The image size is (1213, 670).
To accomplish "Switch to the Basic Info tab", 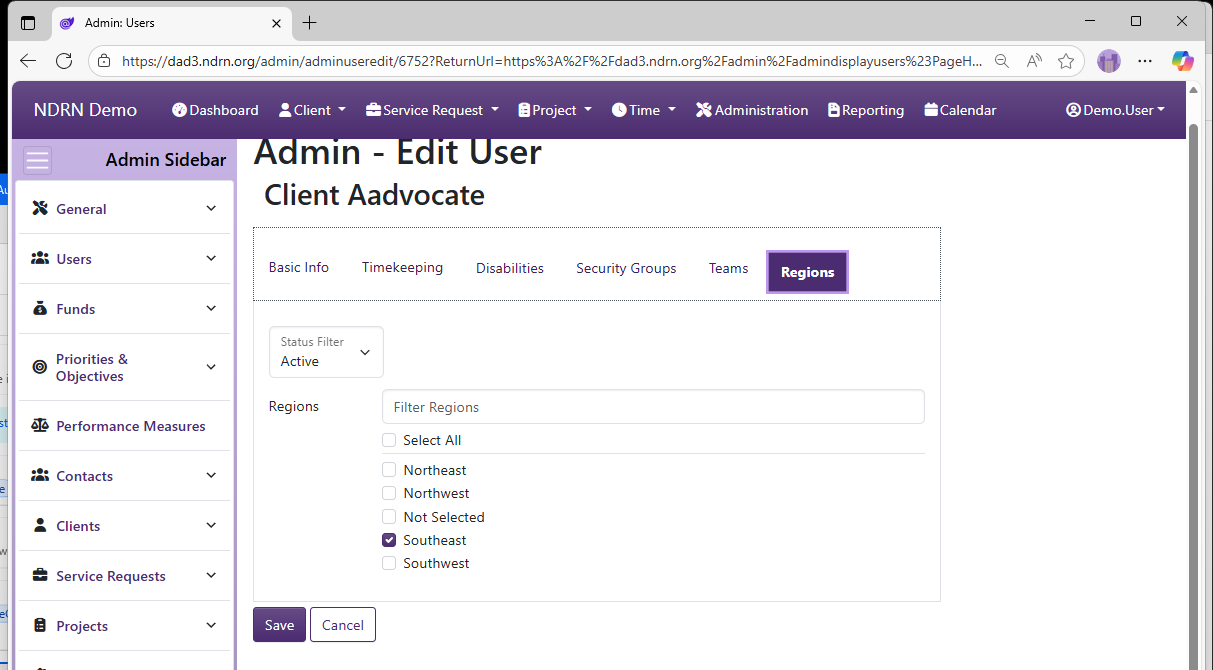I will coord(299,267).
